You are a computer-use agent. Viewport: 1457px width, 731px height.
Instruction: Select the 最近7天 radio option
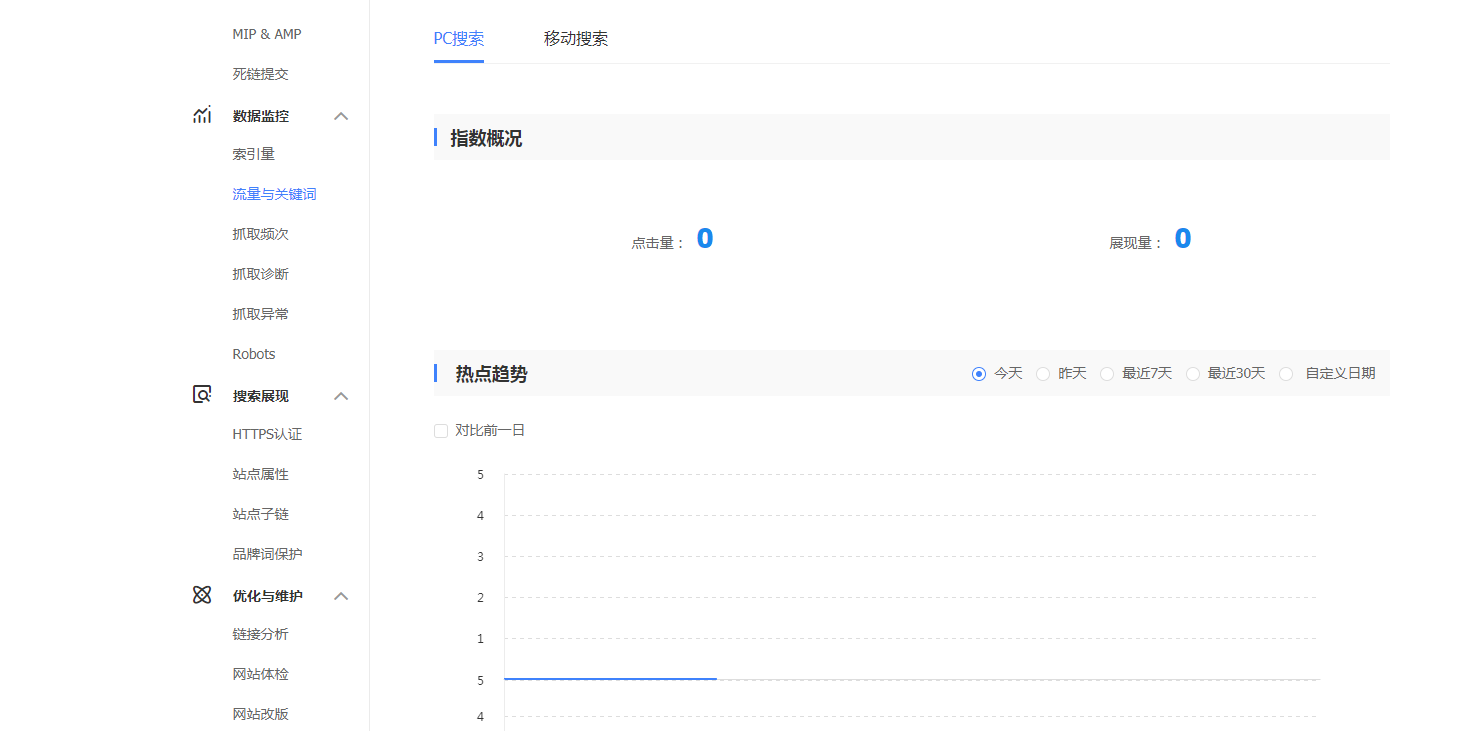click(1107, 374)
